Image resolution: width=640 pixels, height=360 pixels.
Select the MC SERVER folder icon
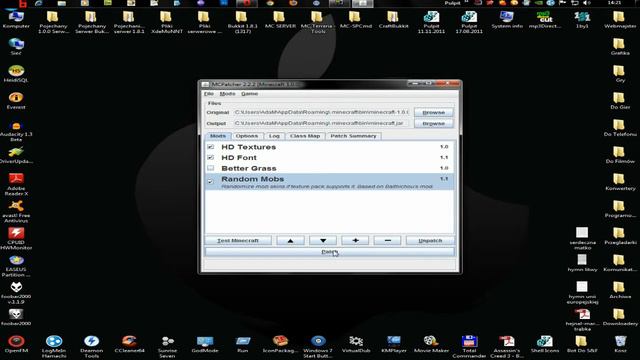click(280, 20)
